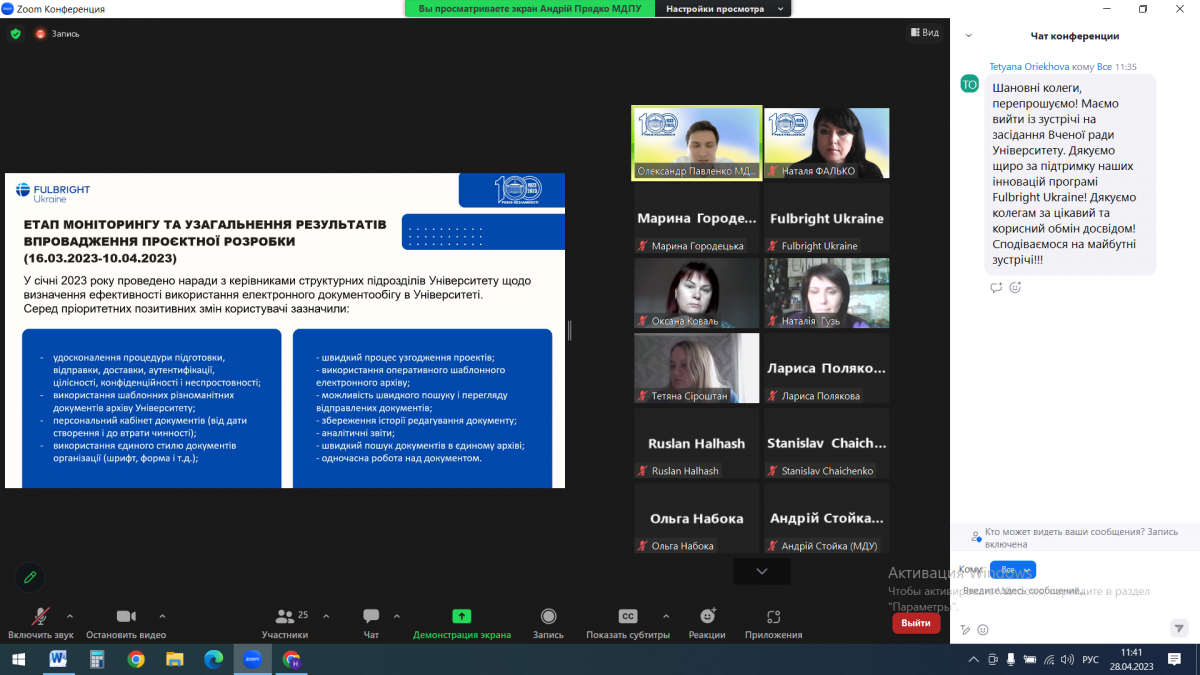The height and width of the screenshot is (675, 1200).
Task: Open the Приложения apps panel
Action: pyautogui.click(x=773, y=622)
